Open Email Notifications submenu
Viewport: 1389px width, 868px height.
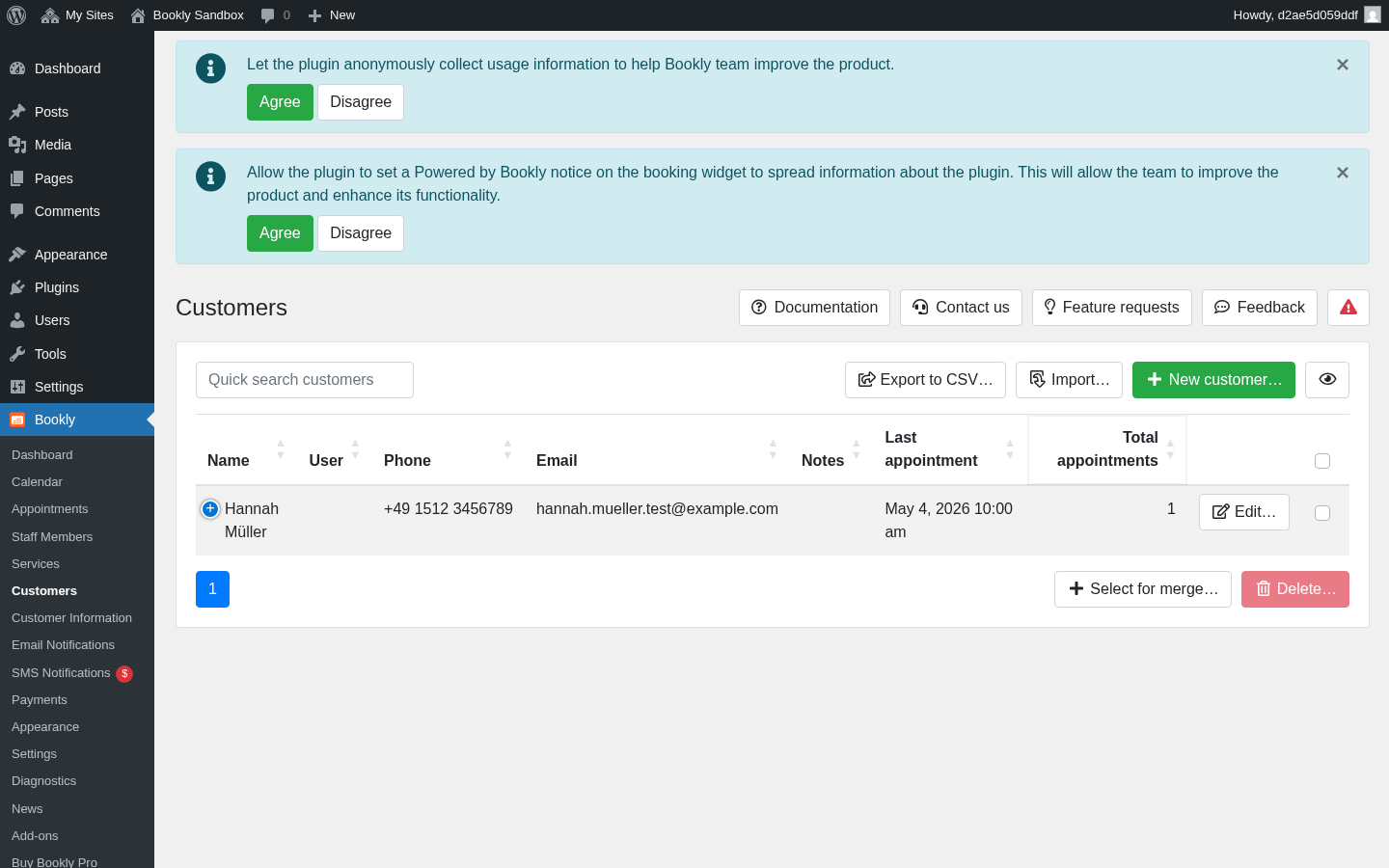pyautogui.click(x=77, y=644)
